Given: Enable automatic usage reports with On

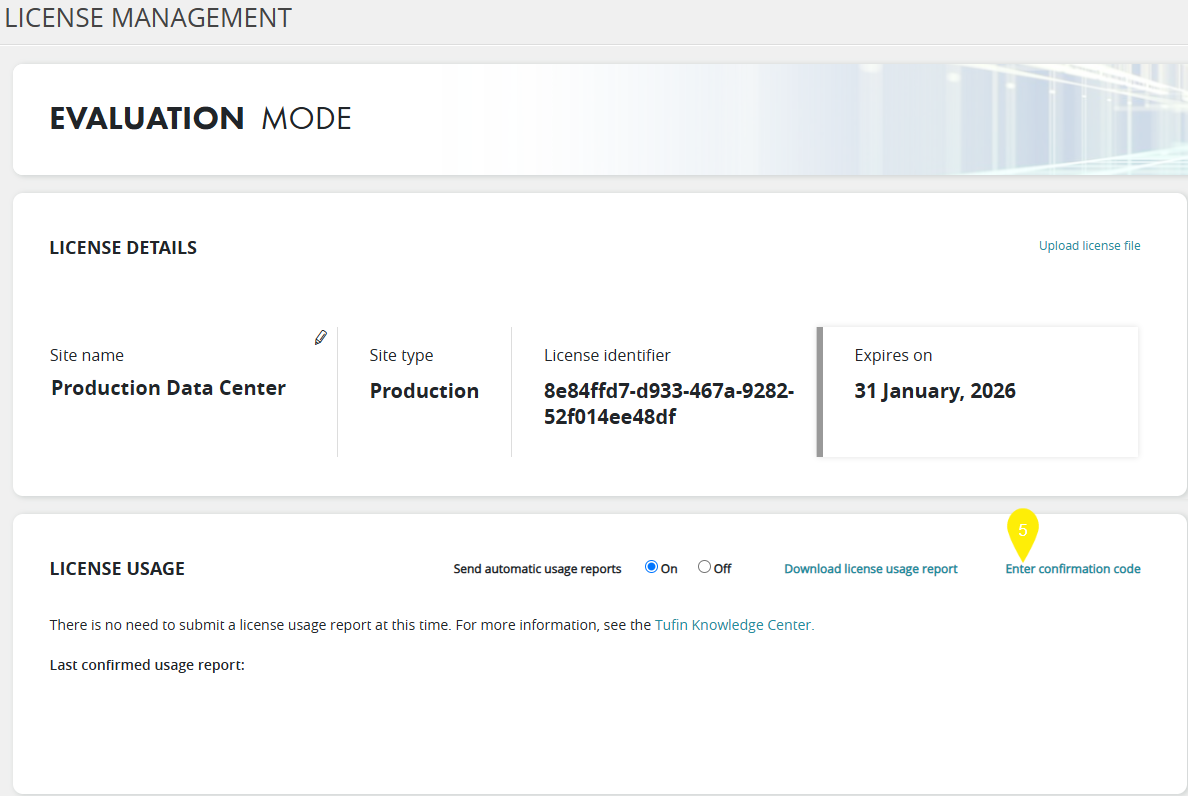Looking at the screenshot, I should coord(652,567).
